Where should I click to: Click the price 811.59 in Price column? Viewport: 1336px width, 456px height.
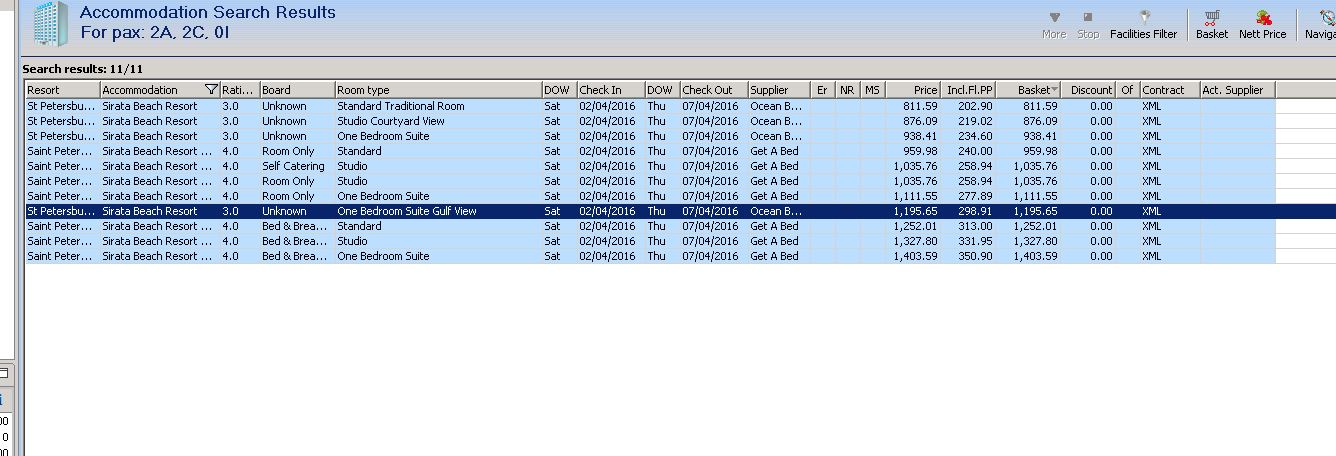920,106
